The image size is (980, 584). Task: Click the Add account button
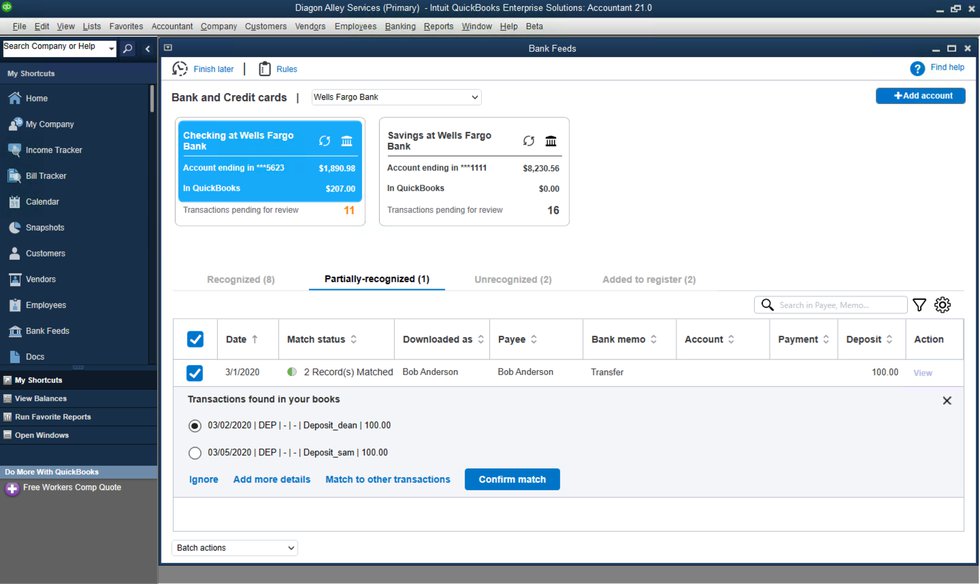point(920,96)
